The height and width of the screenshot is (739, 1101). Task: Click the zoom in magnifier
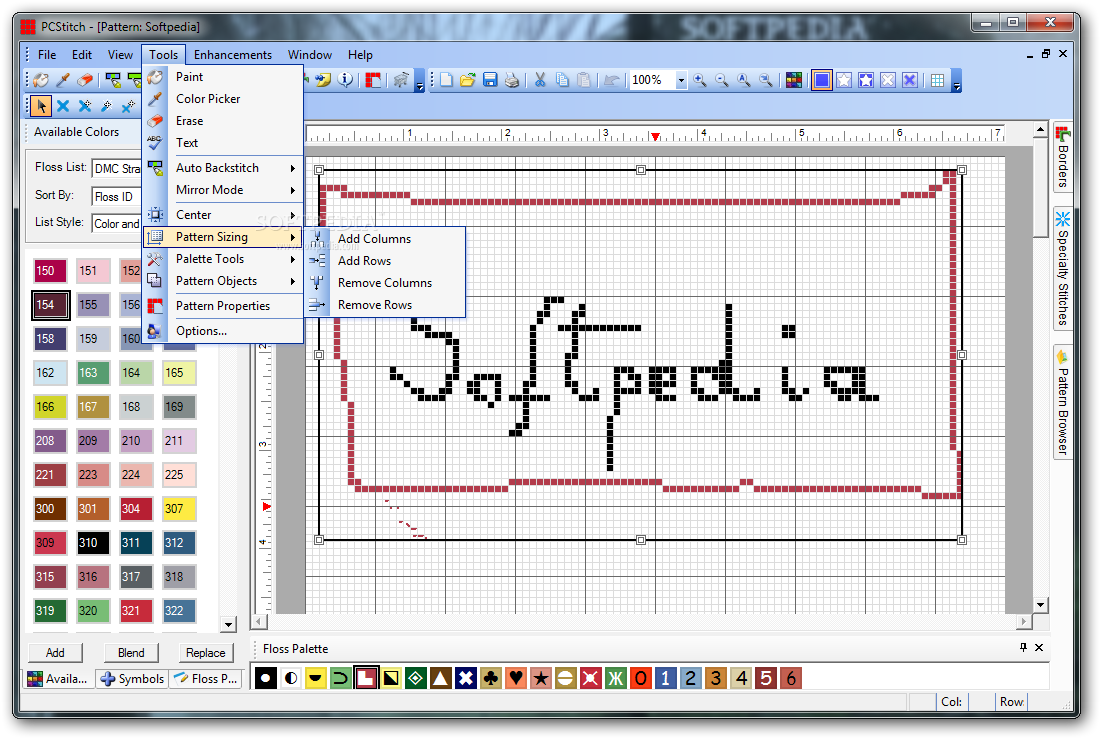(700, 80)
